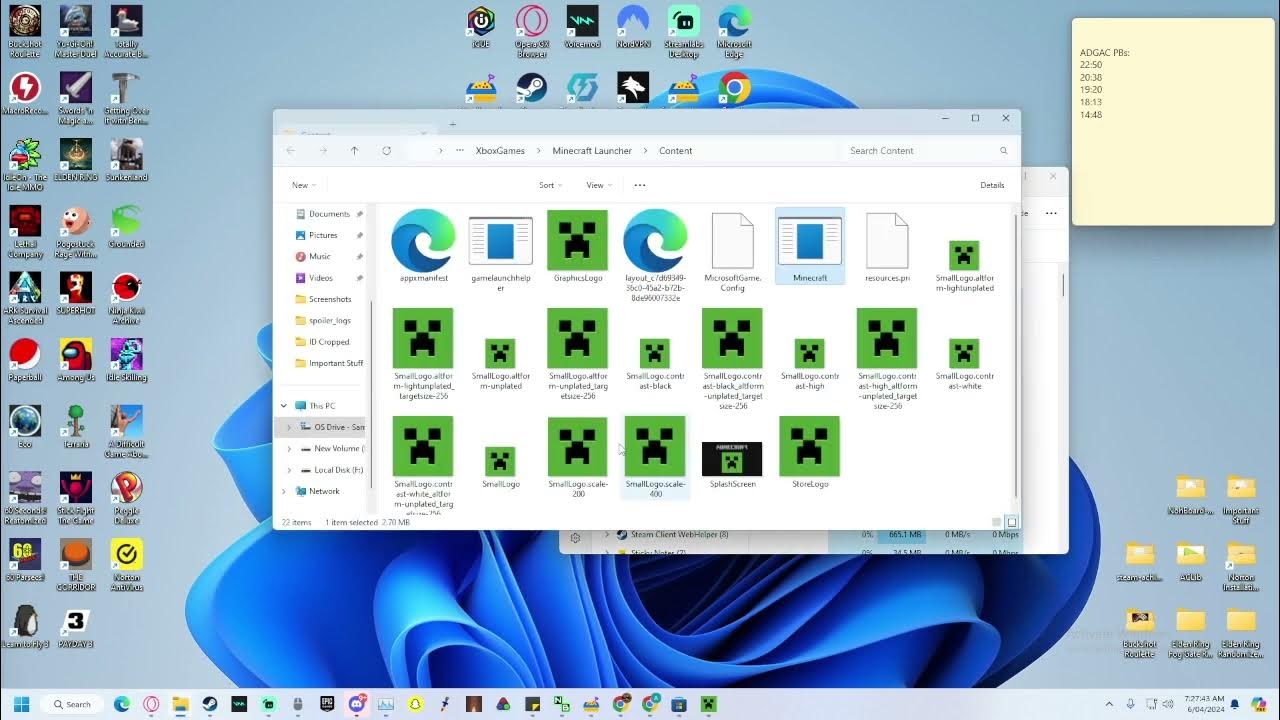The height and width of the screenshot is (720, 1280).
Task: Open Steam from the taskbar
Action: (x=210, y=704)
